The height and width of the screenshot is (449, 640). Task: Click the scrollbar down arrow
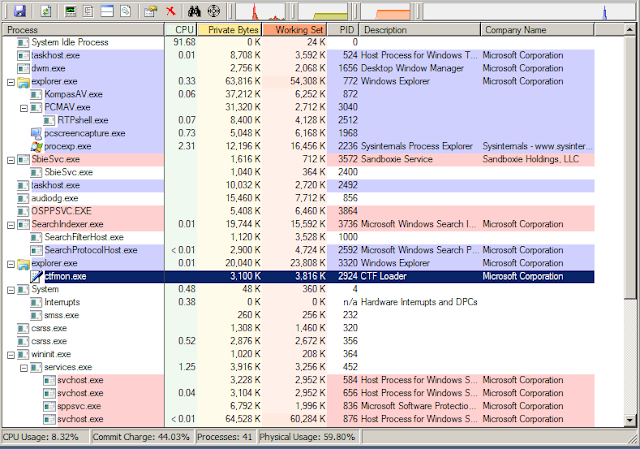[x=630, y=420]
